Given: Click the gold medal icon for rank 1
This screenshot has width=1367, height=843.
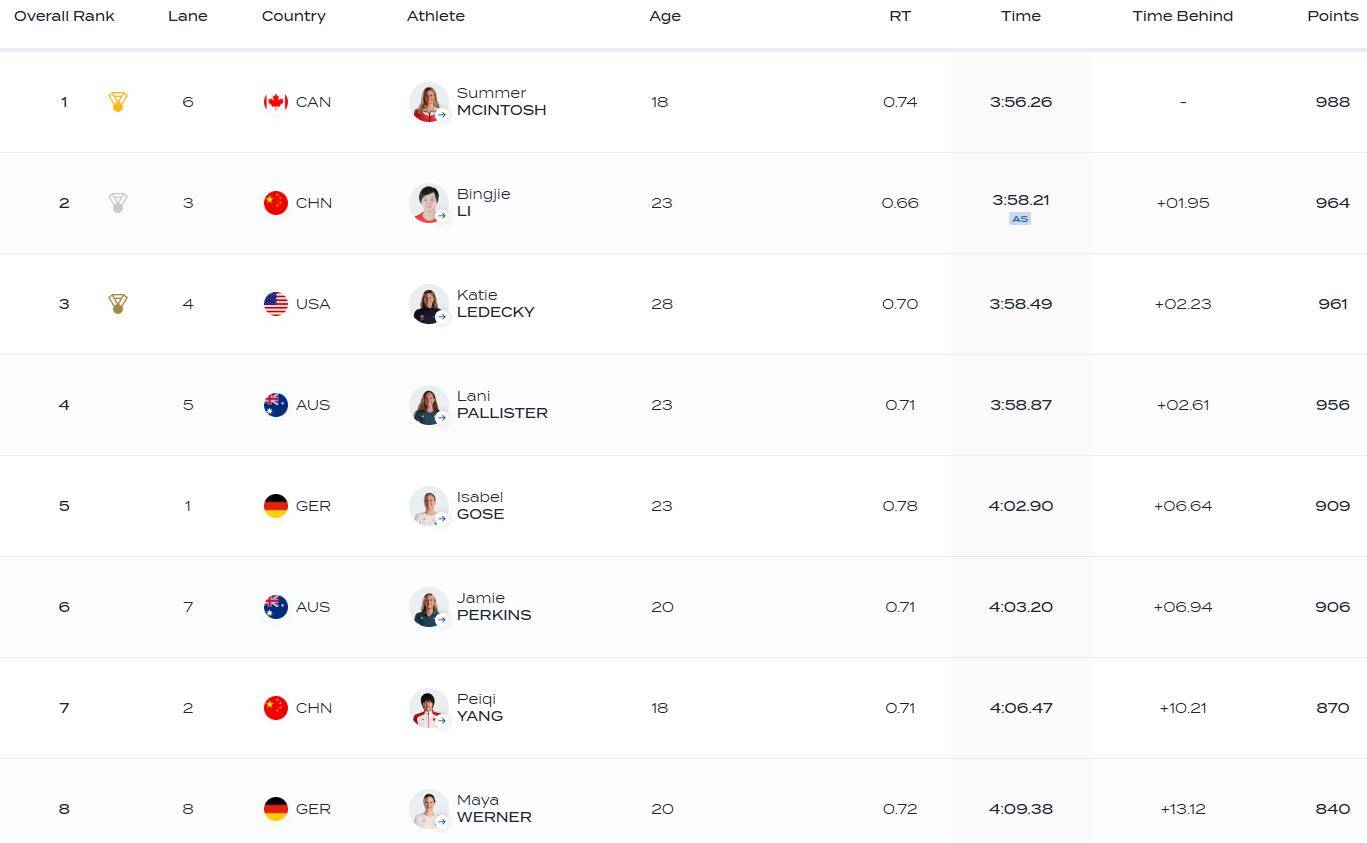Looking at the screenshot, I should point(118,102).
